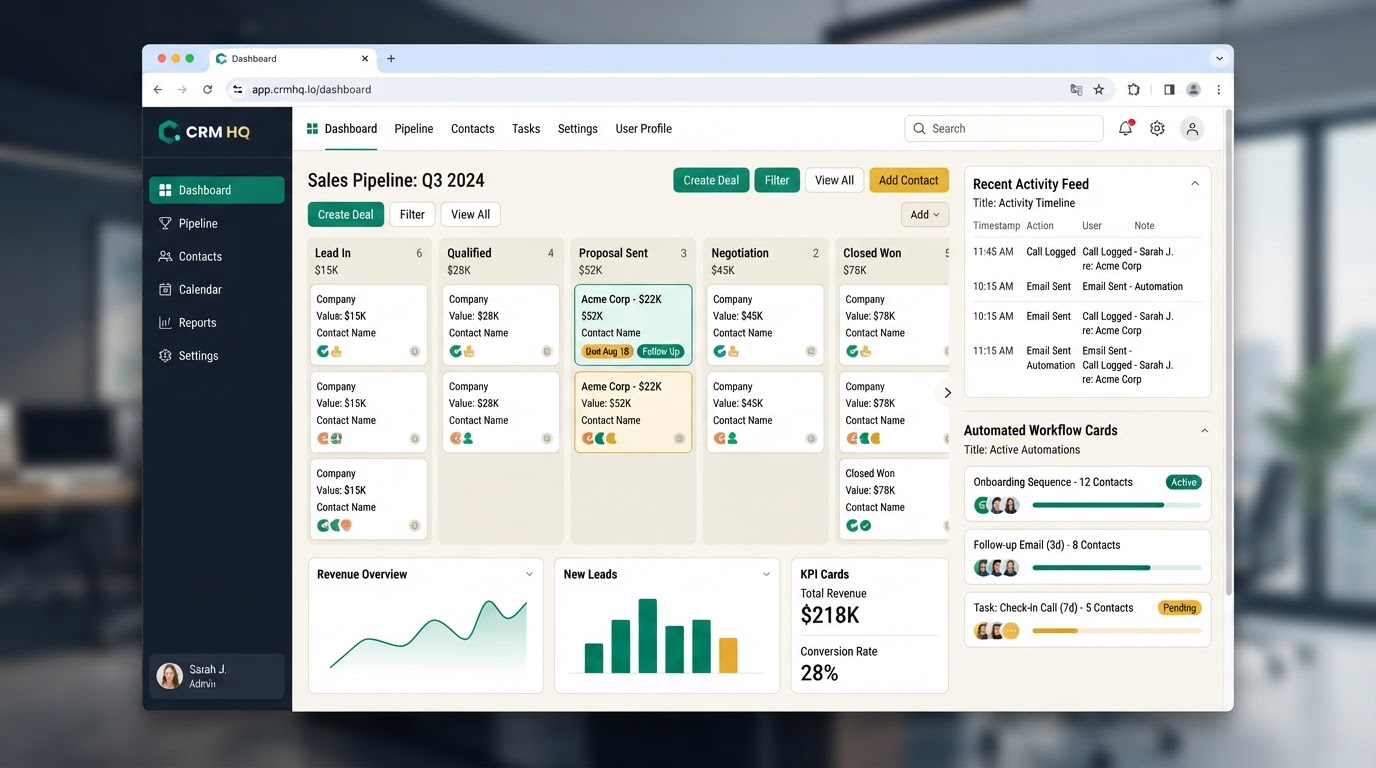Click the Task Check-in Call progress bar
The image size is (1376, 768).
click(1116, 630)
